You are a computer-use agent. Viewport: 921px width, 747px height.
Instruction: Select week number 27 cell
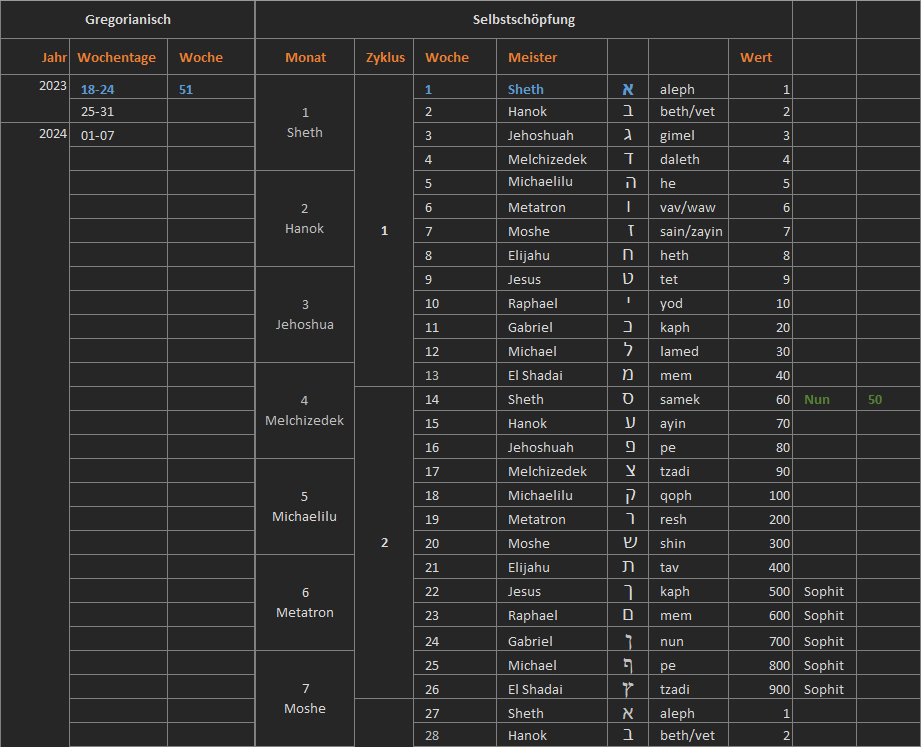coord(455,713)
